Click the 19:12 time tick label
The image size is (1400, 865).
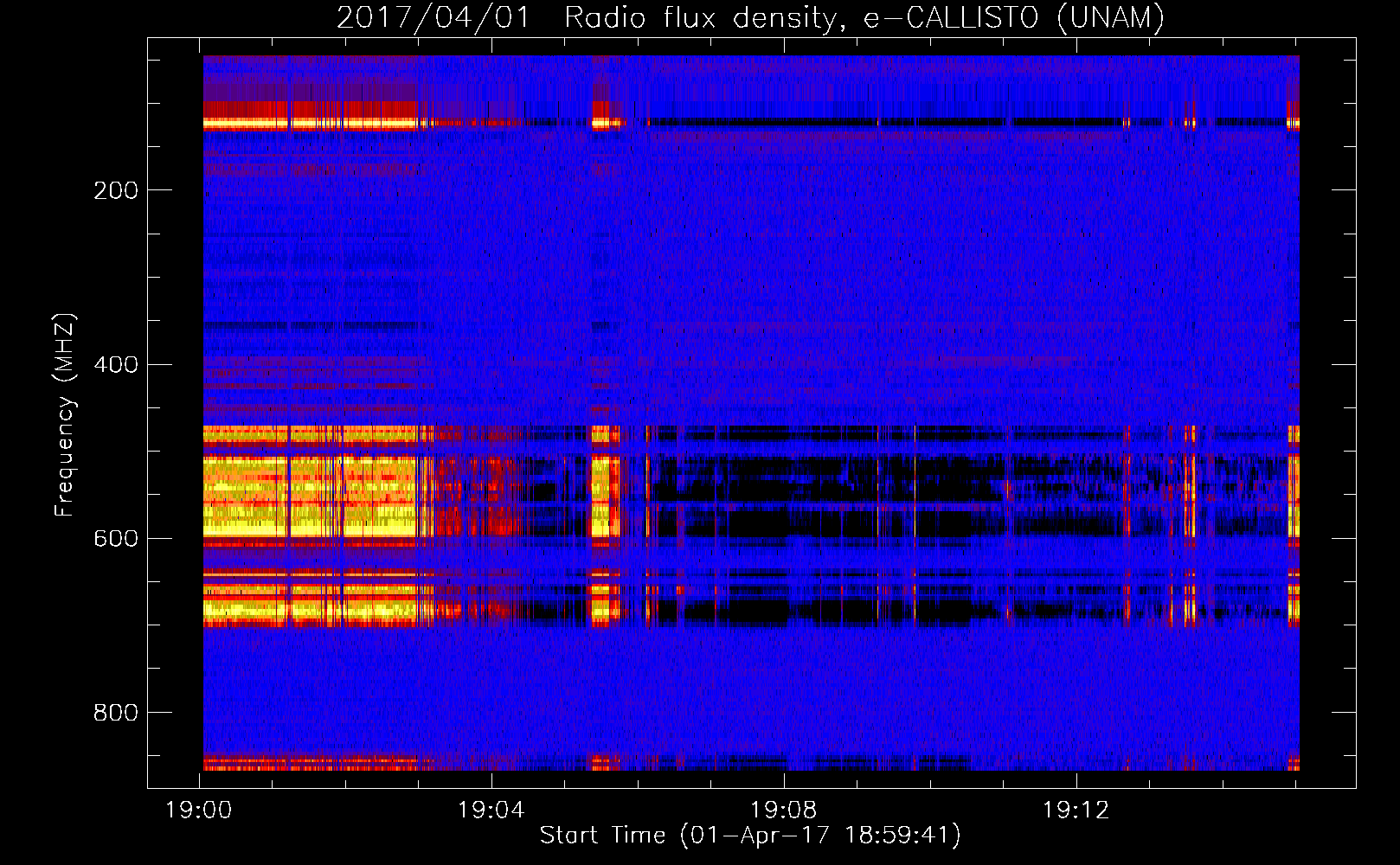[x=1076, y=811]
